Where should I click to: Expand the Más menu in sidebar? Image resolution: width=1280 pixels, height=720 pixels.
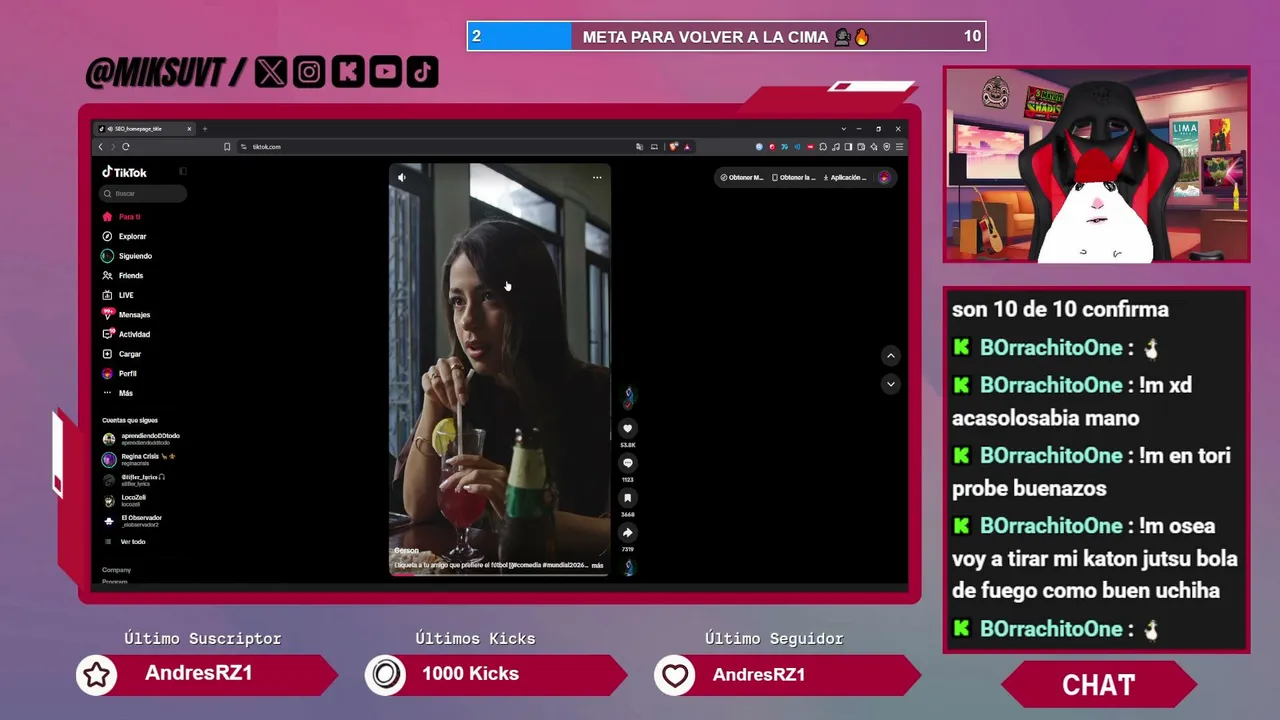118,393
